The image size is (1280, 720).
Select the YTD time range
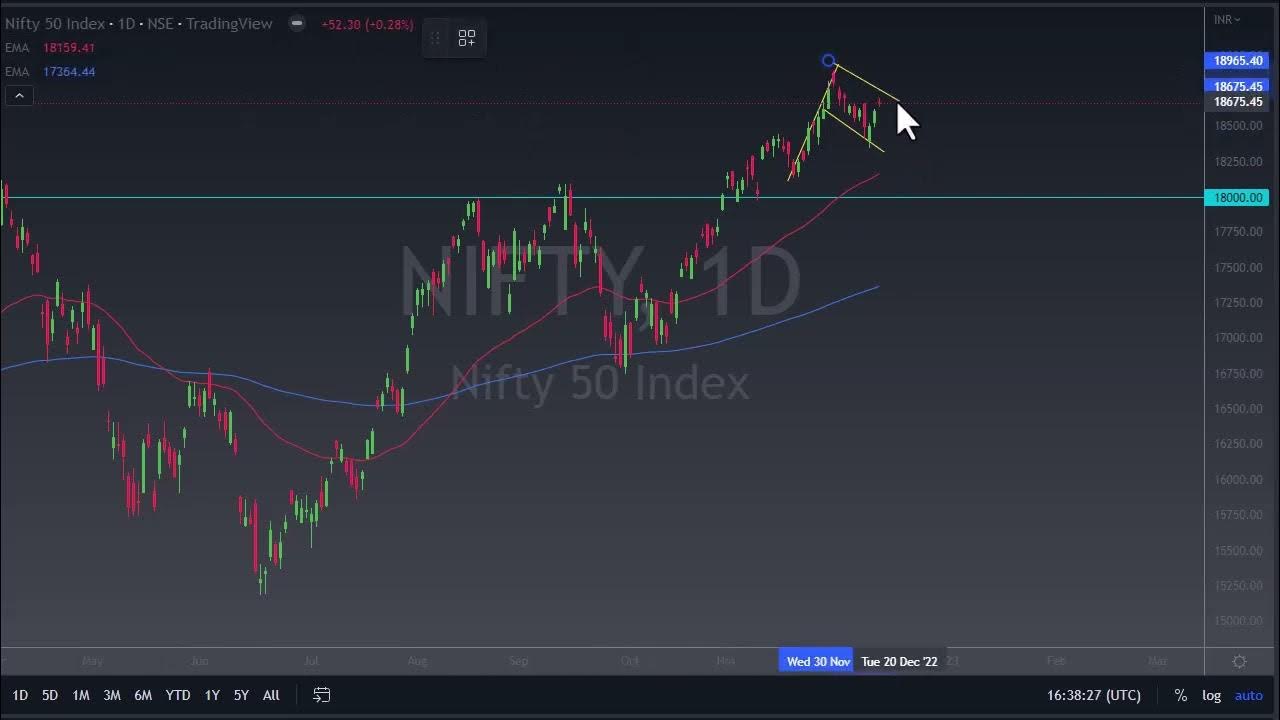tap(178, 695)
